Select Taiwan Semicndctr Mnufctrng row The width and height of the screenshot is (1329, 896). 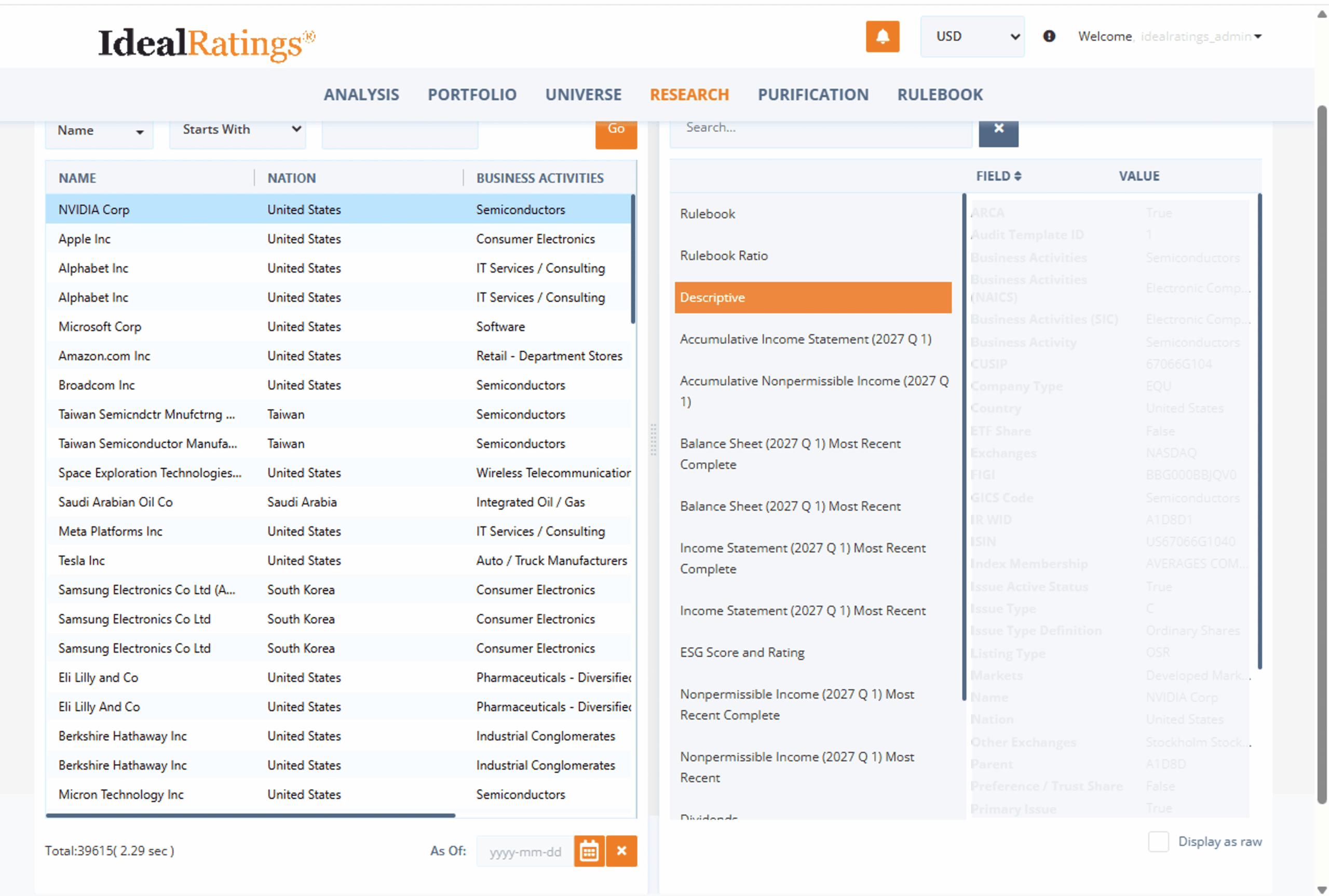click(x=338, y=414)
